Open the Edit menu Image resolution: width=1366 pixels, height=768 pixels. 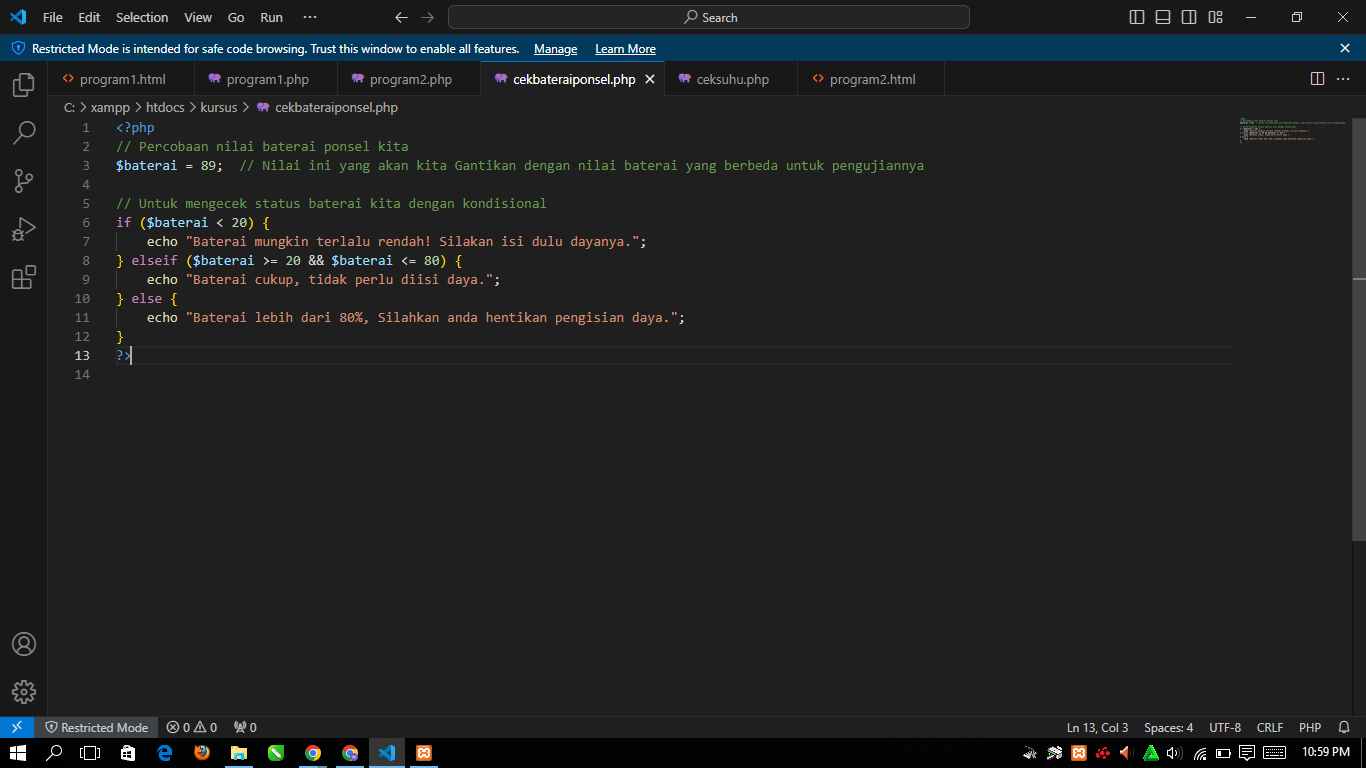pos(89,17)
